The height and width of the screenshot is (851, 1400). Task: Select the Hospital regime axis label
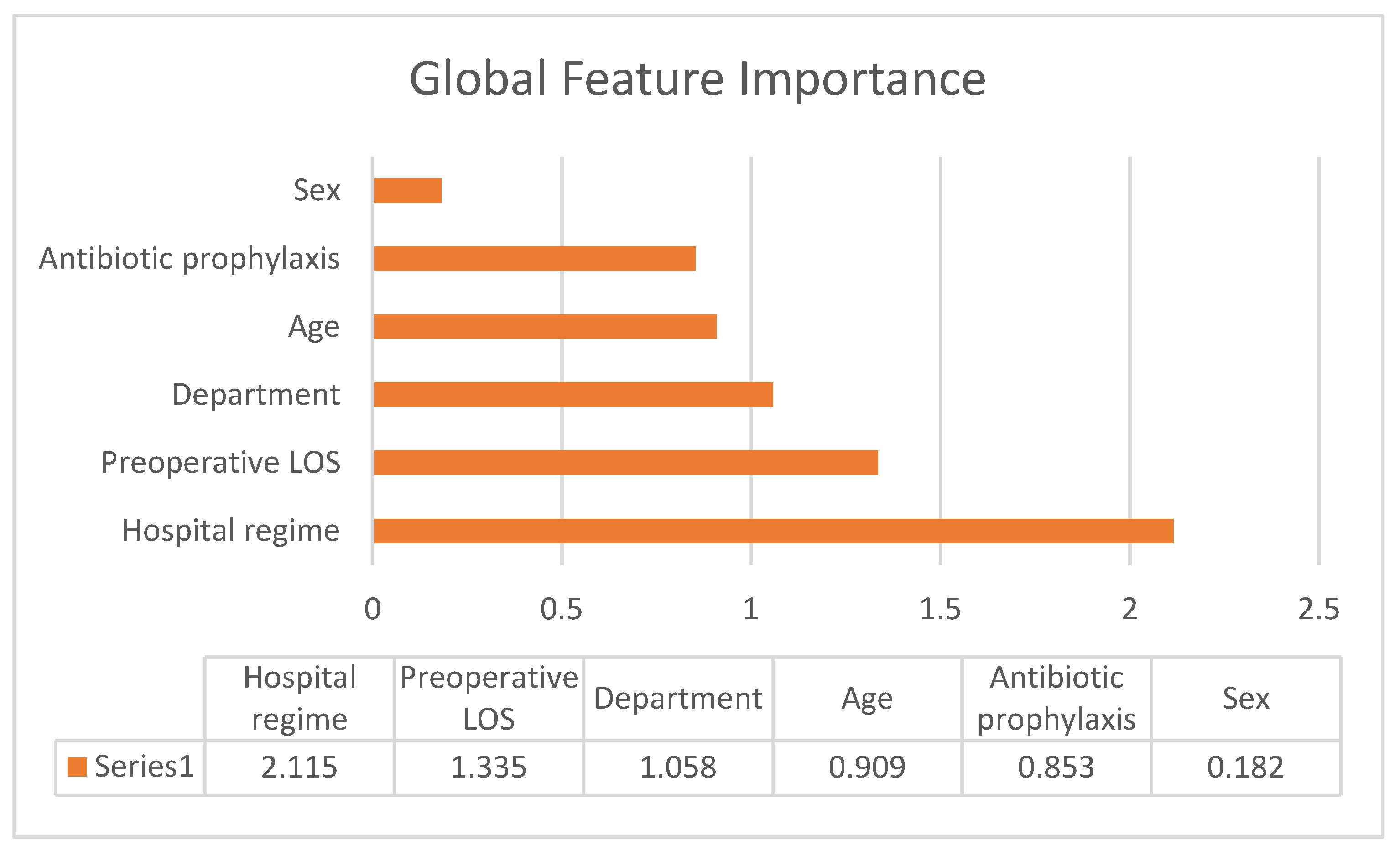231,531
